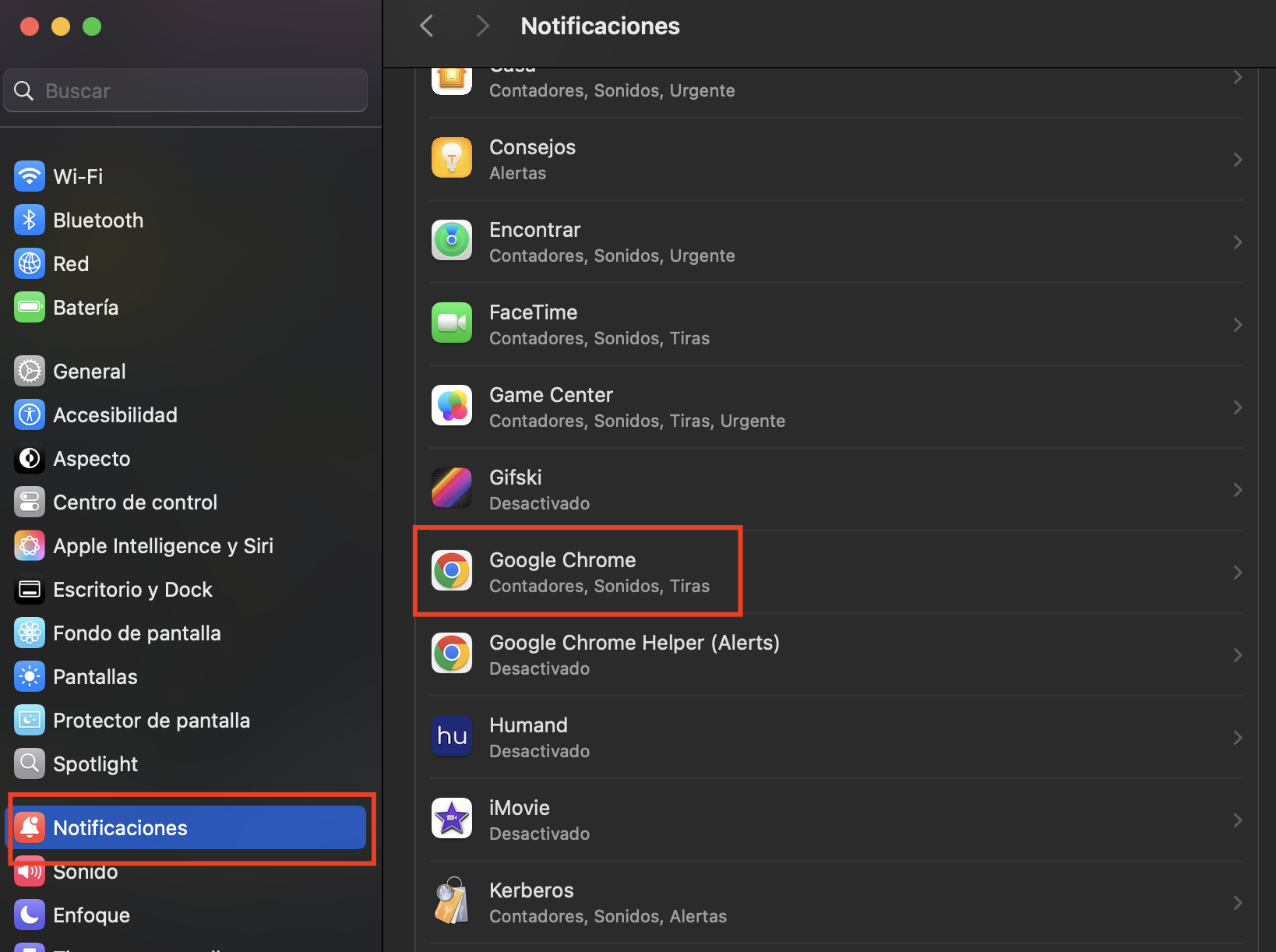Viewport: 1276px width, 952px height.
Task: Open Wi-Fi settings in sidebar
Action: [x=78, y=177]
